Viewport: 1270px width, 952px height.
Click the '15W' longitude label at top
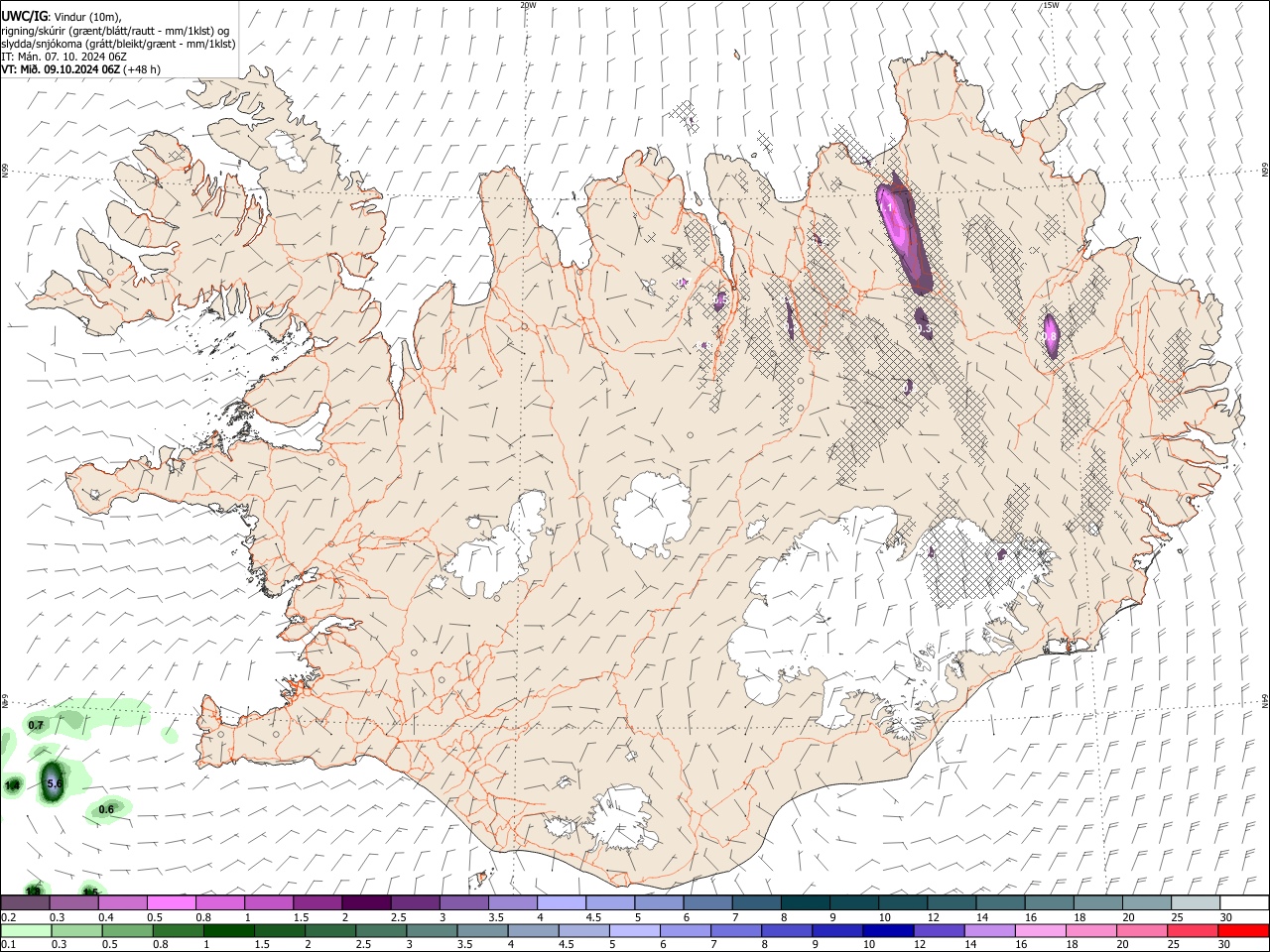point(1050,5)
